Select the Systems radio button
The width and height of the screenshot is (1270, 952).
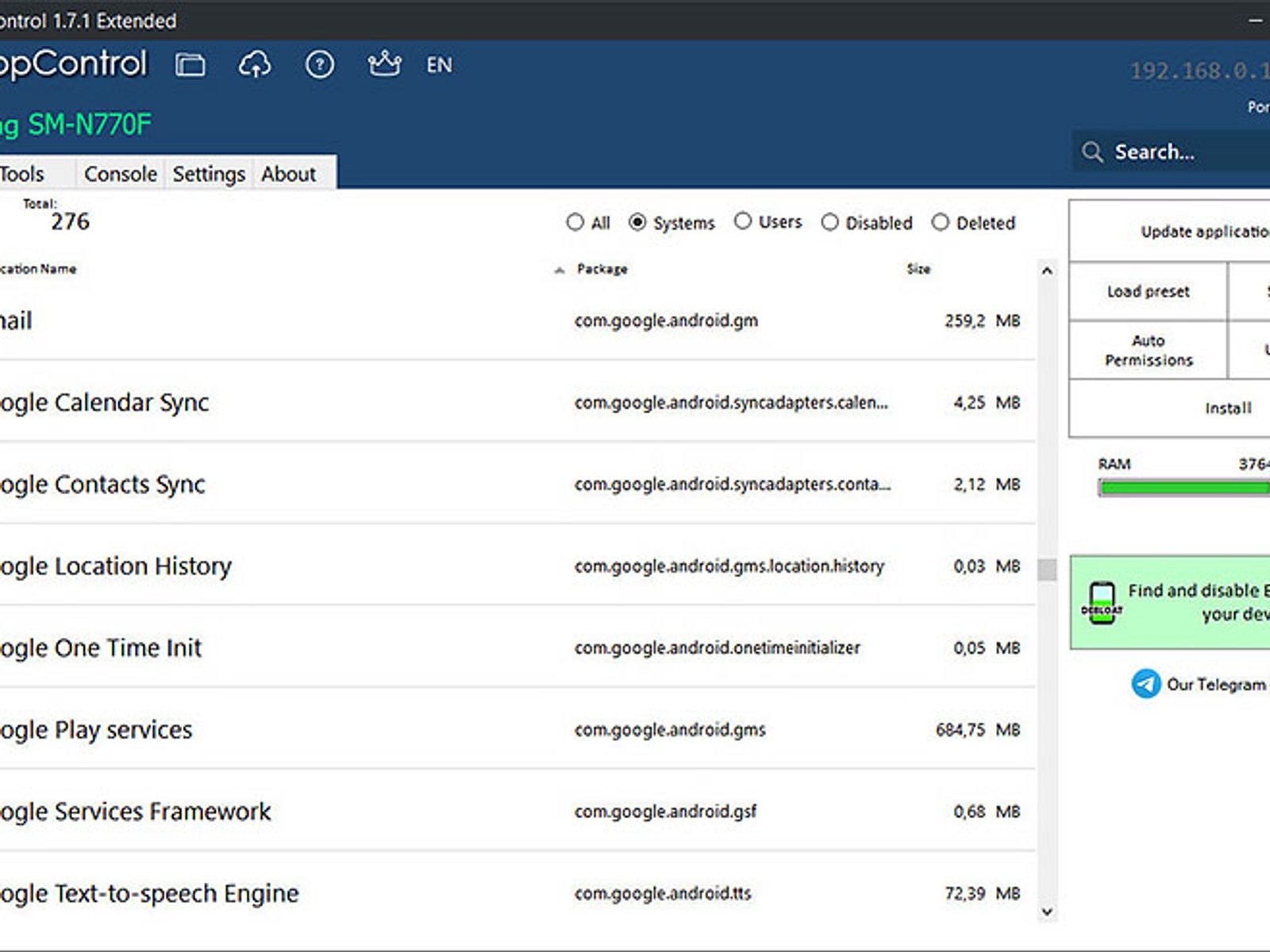pos(637,222)
